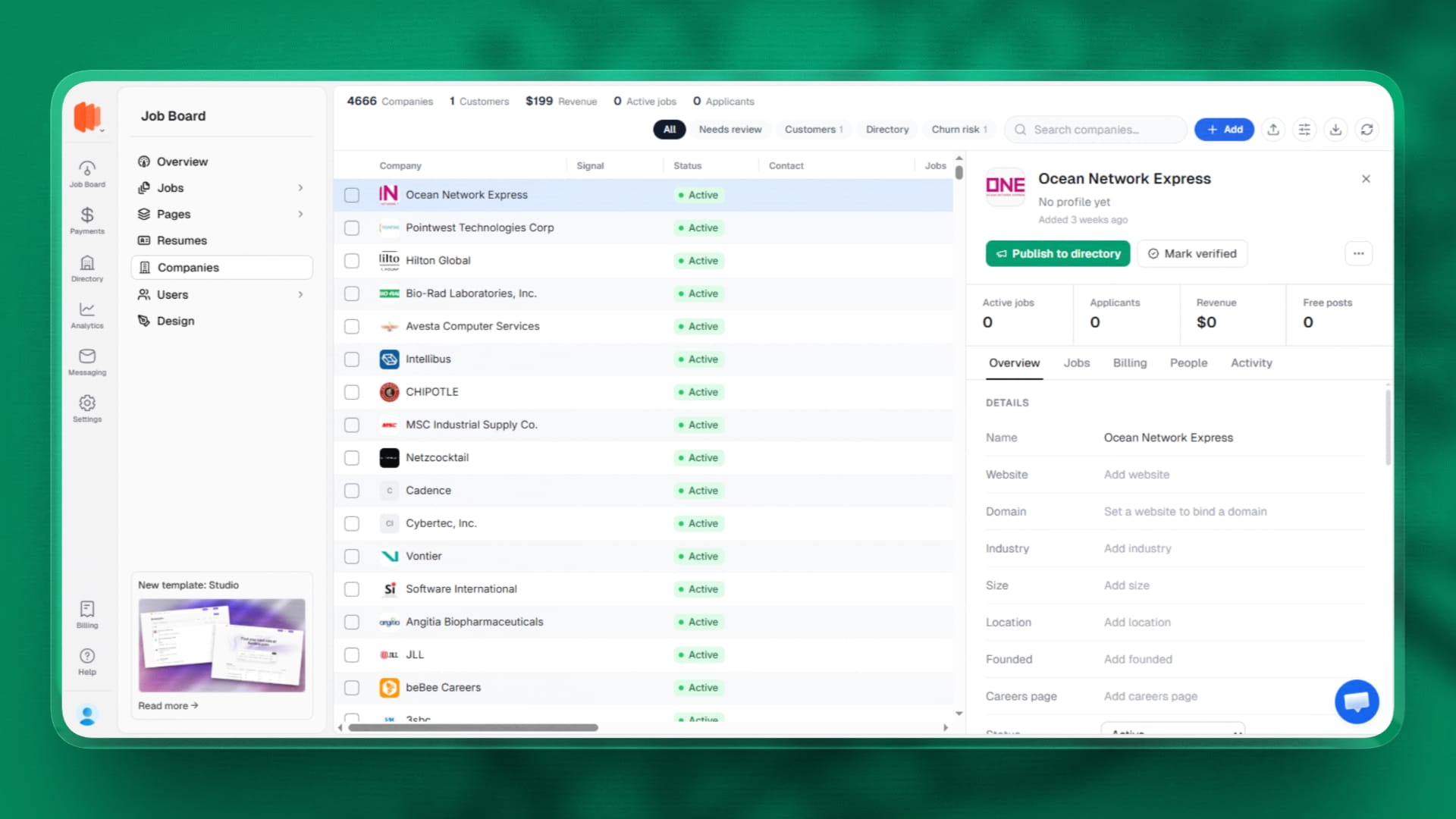Click the orange app logo

tap(86, 117)
